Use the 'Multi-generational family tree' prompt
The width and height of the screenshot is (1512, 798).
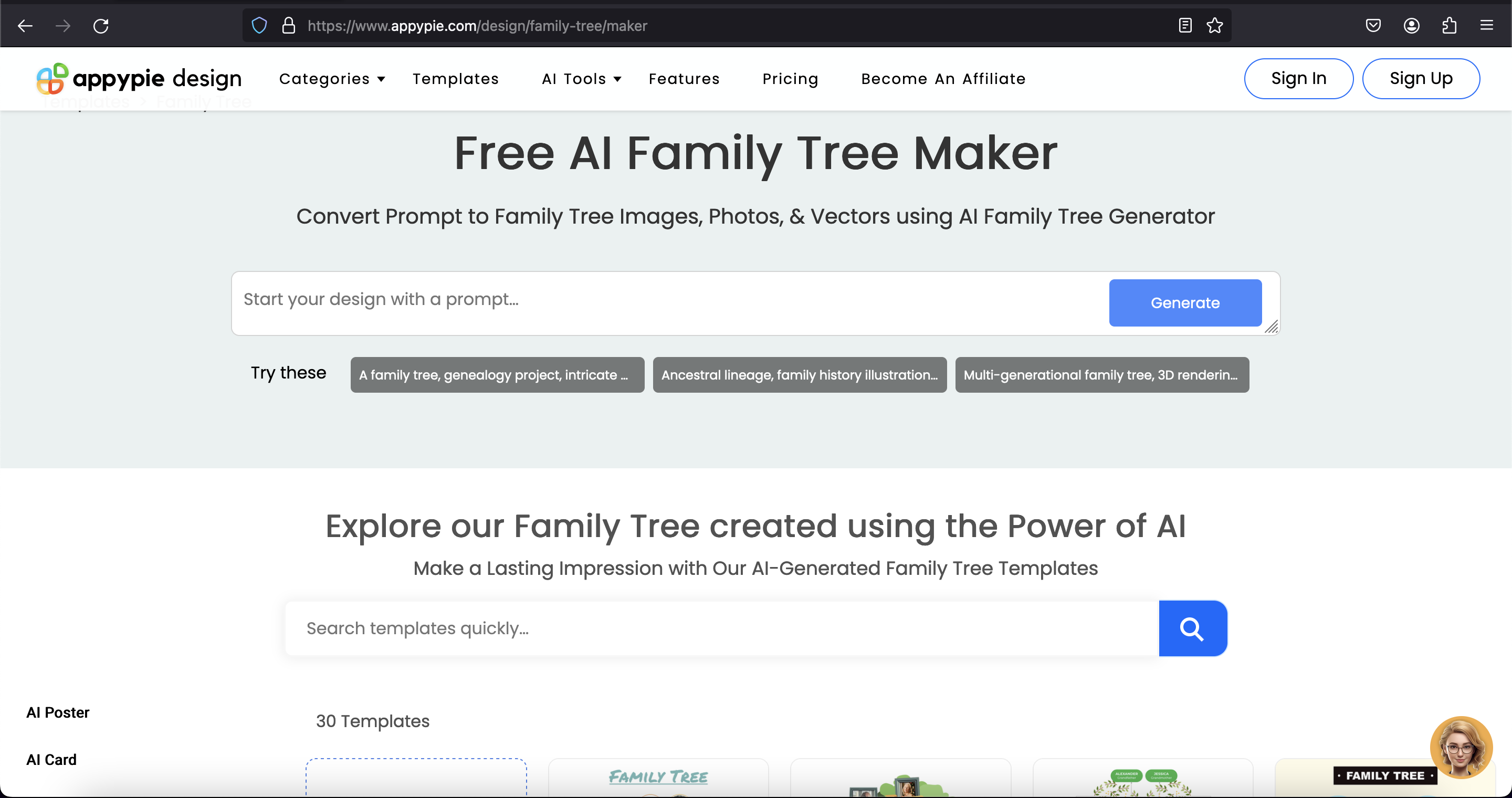(1102, 375)
